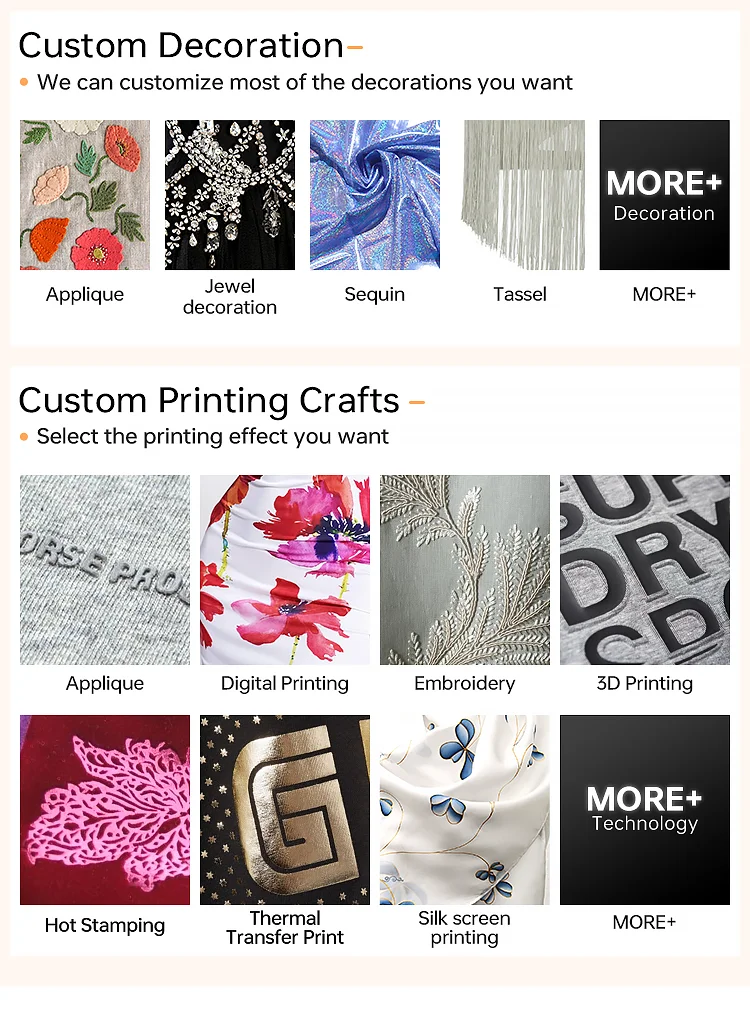
Task: Choose the Tassel decoration image
Action: [520, 194]
